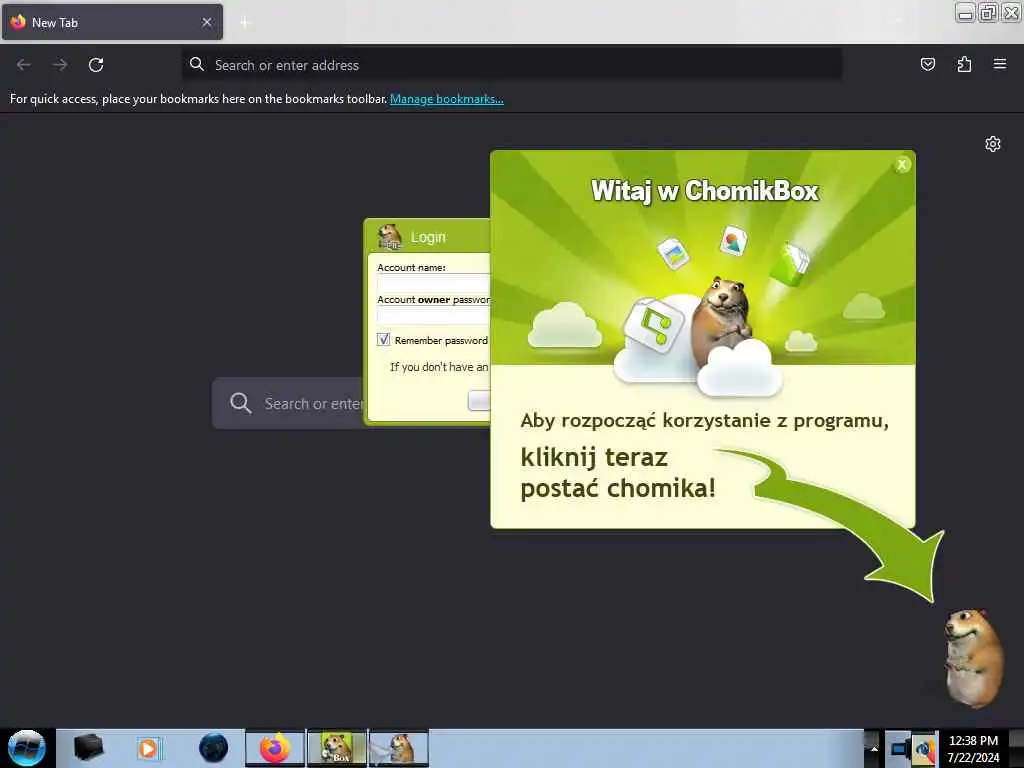
Task: Open Firefox from the taskbar
Action: click(x=275, y=748)
